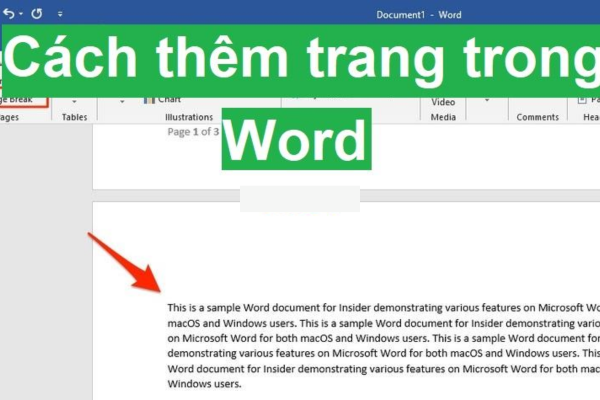Open the Undo history dropdown arrow
This screenshot has height=400, width=600.
click(21, 14)
